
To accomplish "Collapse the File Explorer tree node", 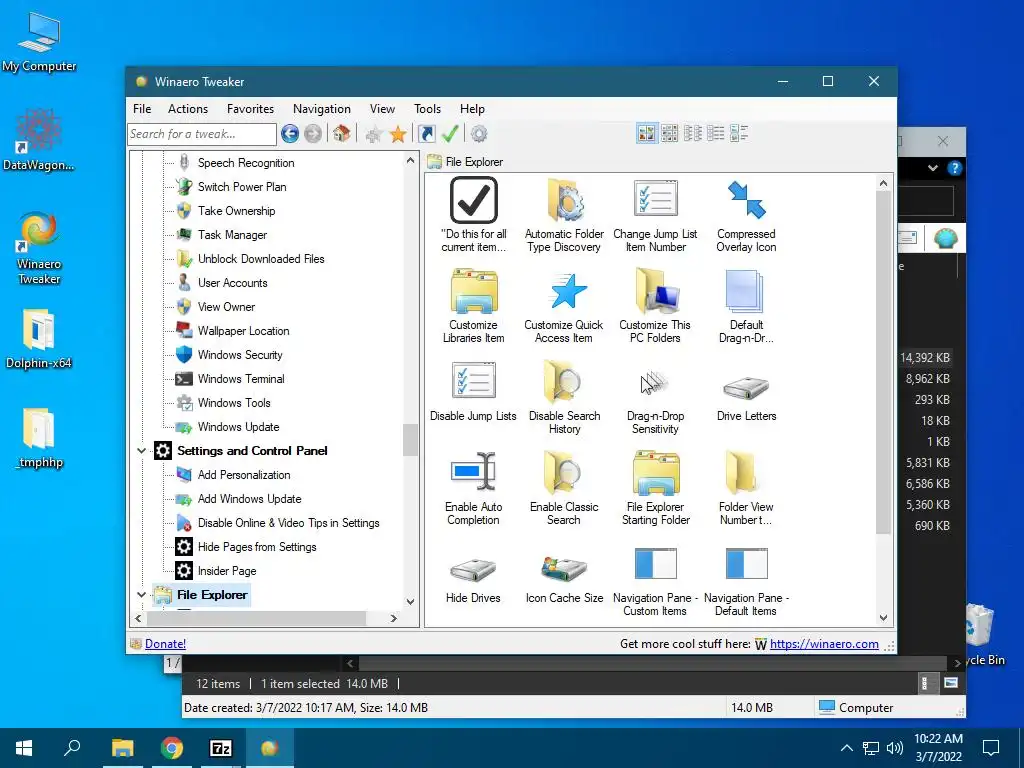I will click(x=141, y=595).
